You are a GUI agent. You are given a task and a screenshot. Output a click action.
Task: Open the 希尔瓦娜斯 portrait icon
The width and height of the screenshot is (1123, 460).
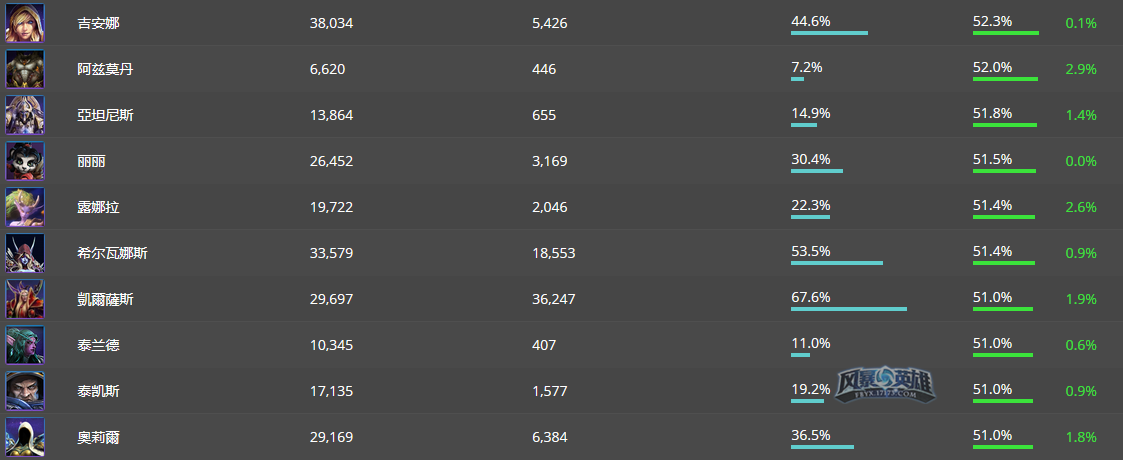pos(25,253)
